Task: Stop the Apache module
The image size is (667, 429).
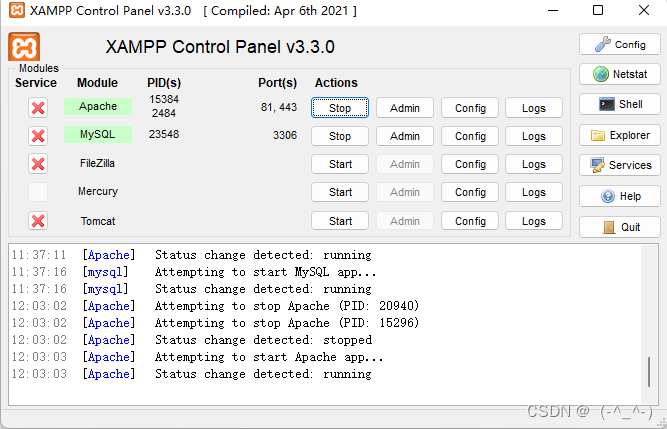Action: [x=340, y=108]
